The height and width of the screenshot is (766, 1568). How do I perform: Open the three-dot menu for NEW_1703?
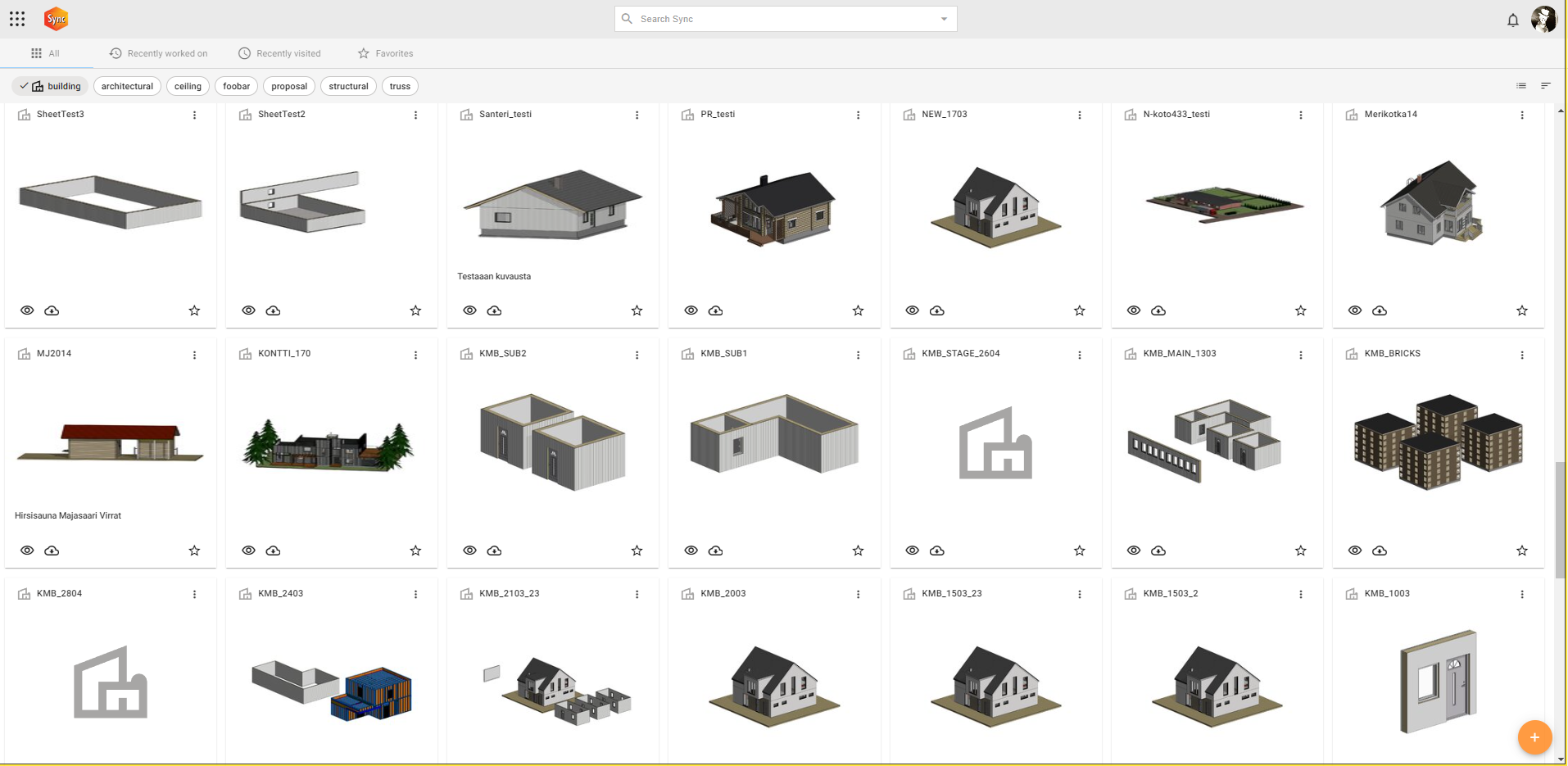(x=1079, y=116)
